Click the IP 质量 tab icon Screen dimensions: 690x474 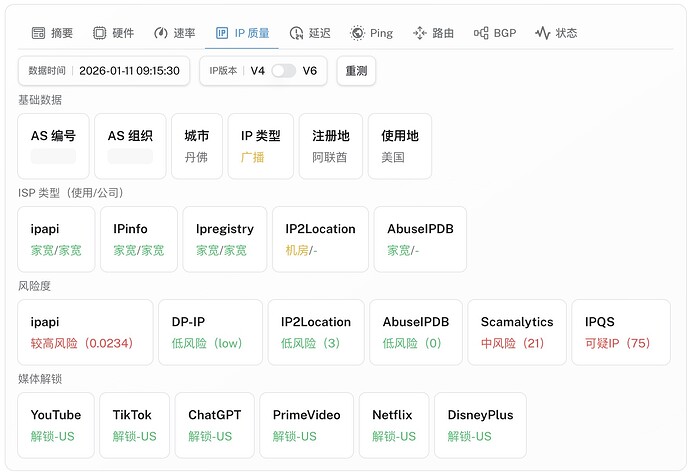(222, 33)
